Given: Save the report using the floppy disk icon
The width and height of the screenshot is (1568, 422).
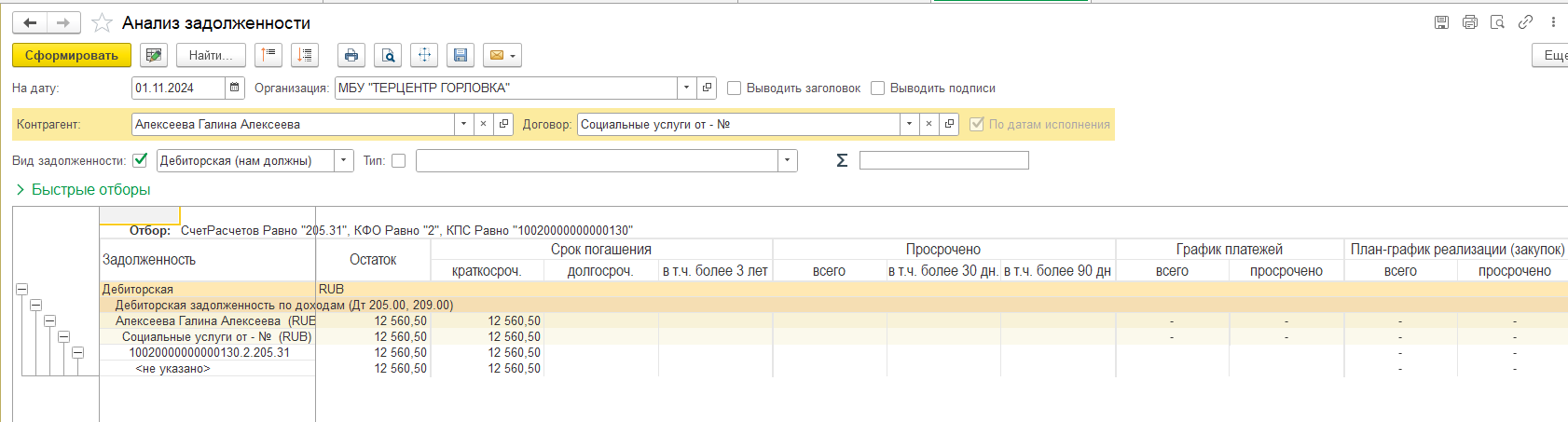Looking at the screenshot, I should [461, 55].
